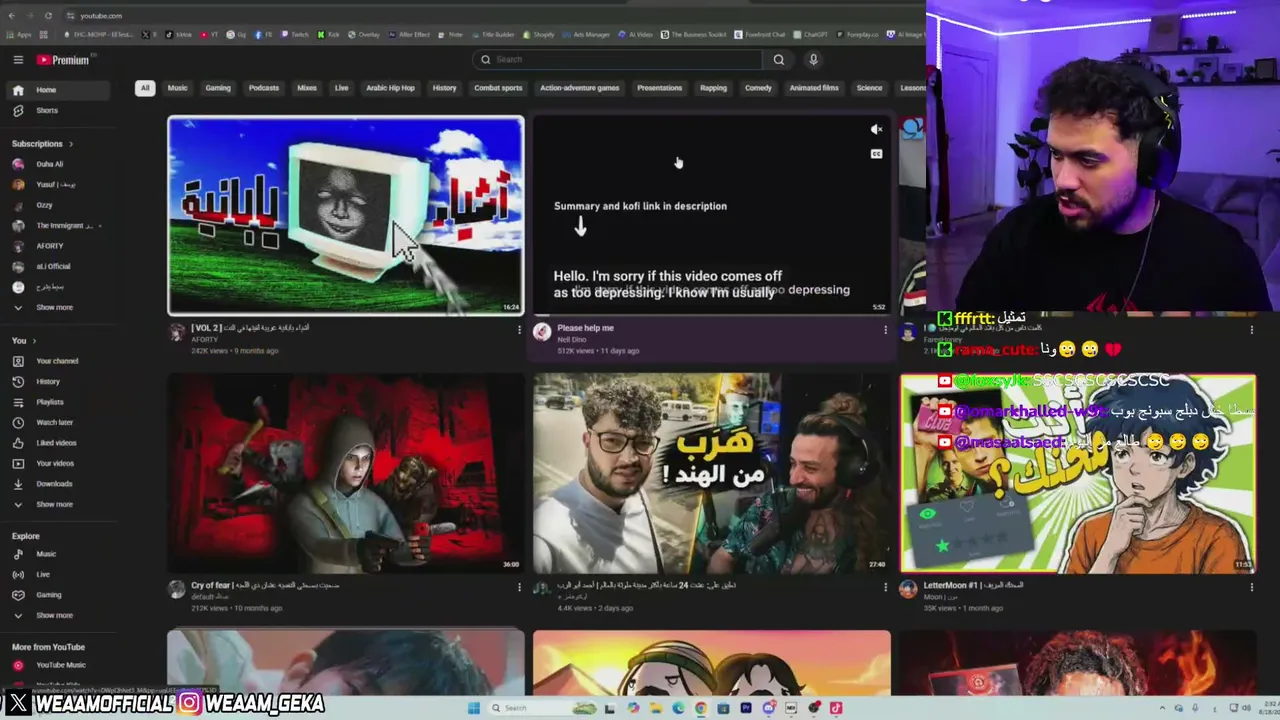The width and height of the screenshot is (1280, 720).
Task: Select the Gaming filter chip
Action: pyautogui.click(x=218, y=88)
